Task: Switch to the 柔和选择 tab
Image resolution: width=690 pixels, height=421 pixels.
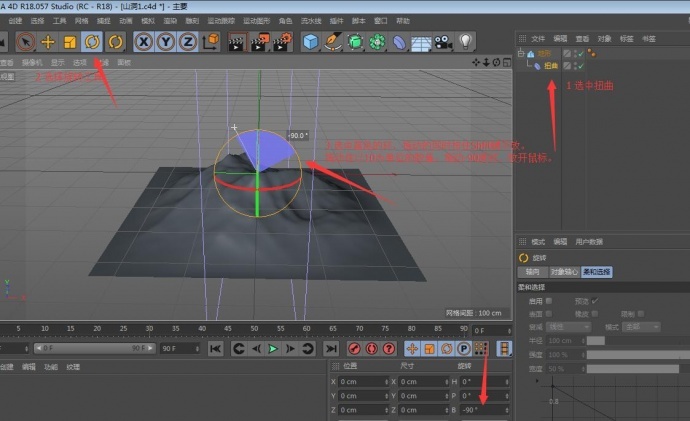Action: tap(596, 272)
